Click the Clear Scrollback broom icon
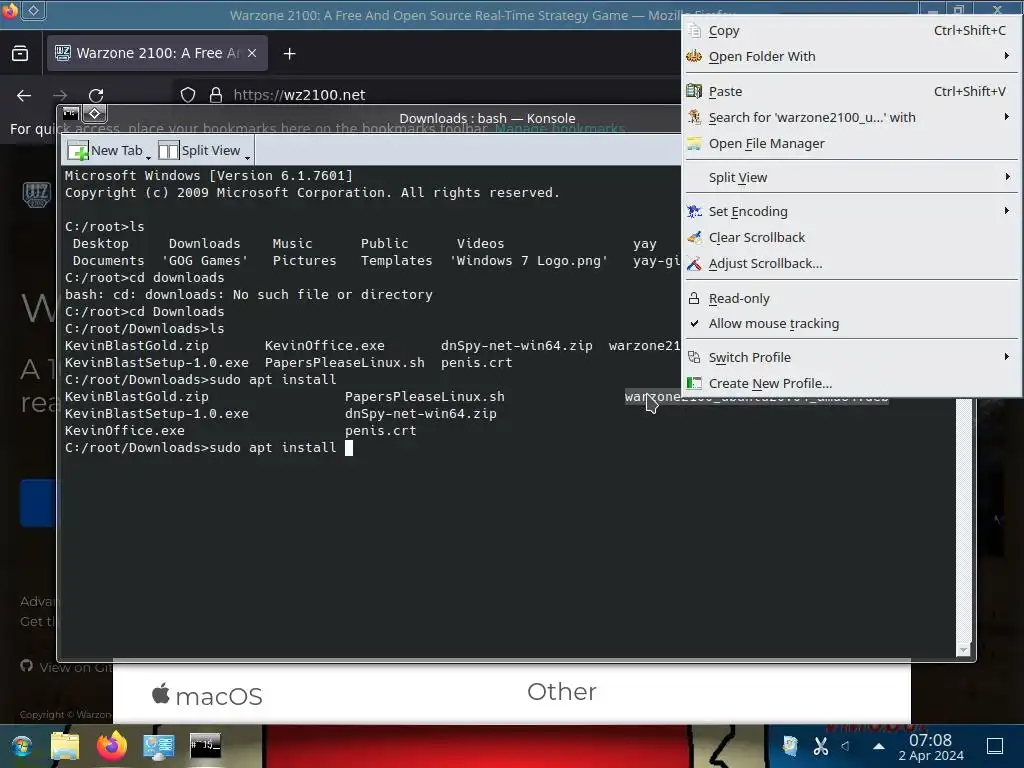1024x768 pixels. (694, 238)
